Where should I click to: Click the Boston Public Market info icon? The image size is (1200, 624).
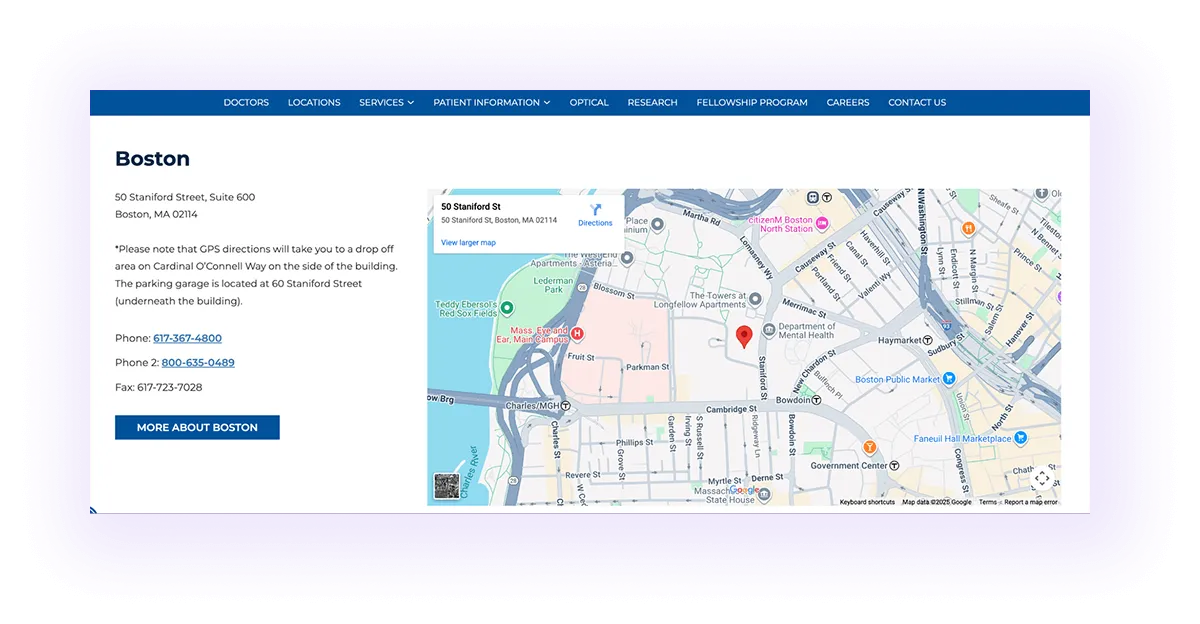click(x=949, y=379)
